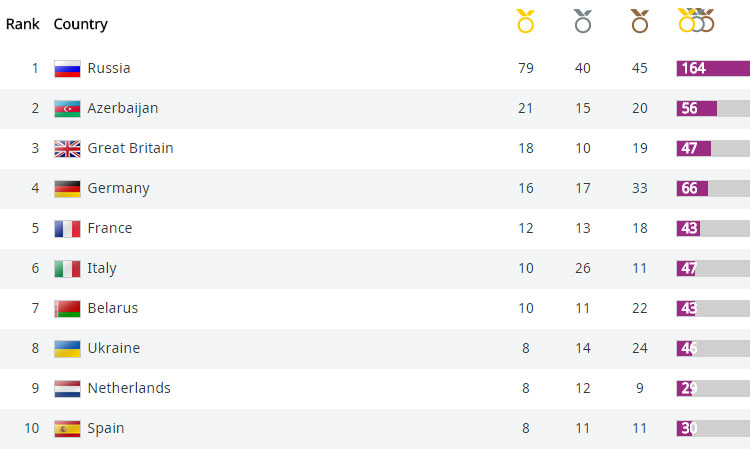This screenshot has width=750, height=450.
Task: Click the gold medal column icon
Action: [525, 21]
